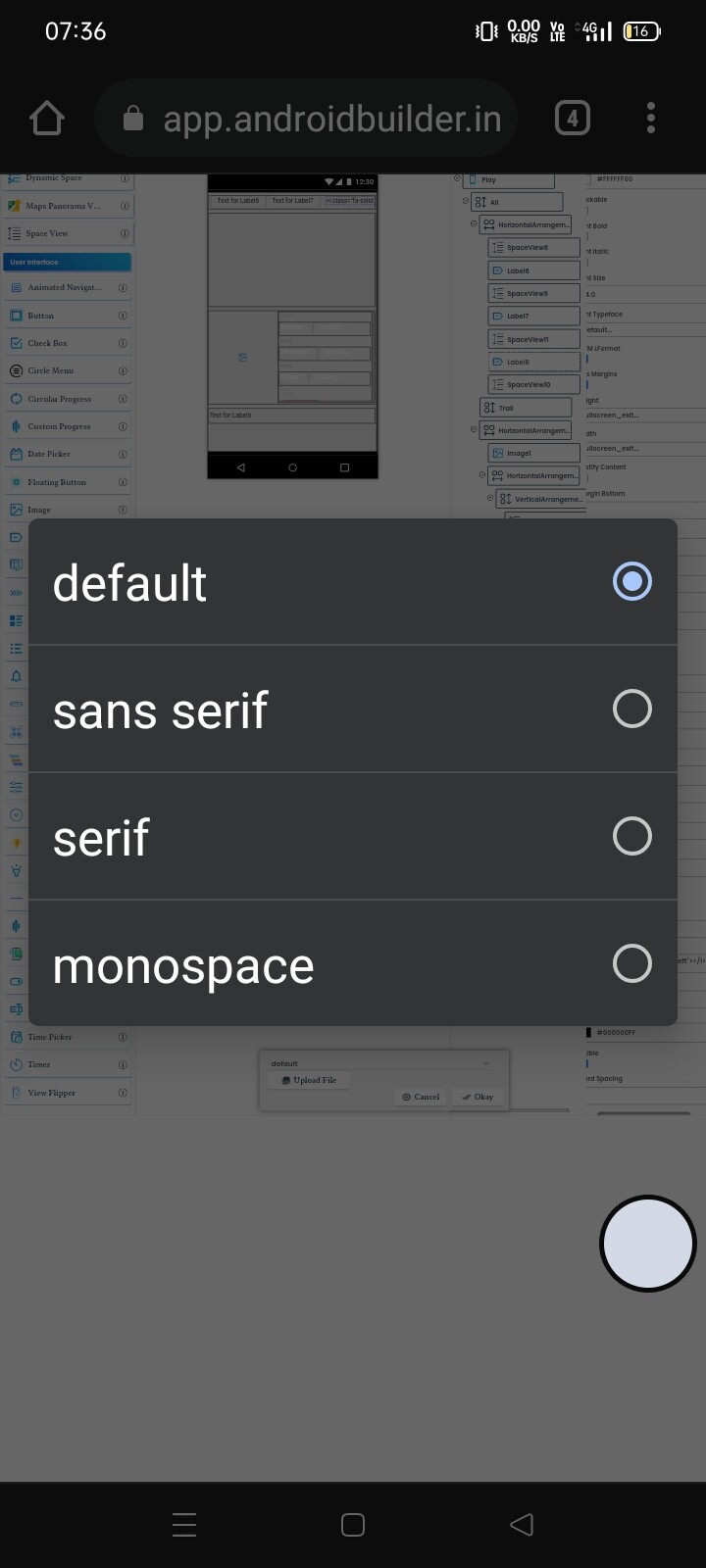Click the Timer component in the palette
Image resolution: width=706 pixels, height=1568 pixels.
[39, 1064]
